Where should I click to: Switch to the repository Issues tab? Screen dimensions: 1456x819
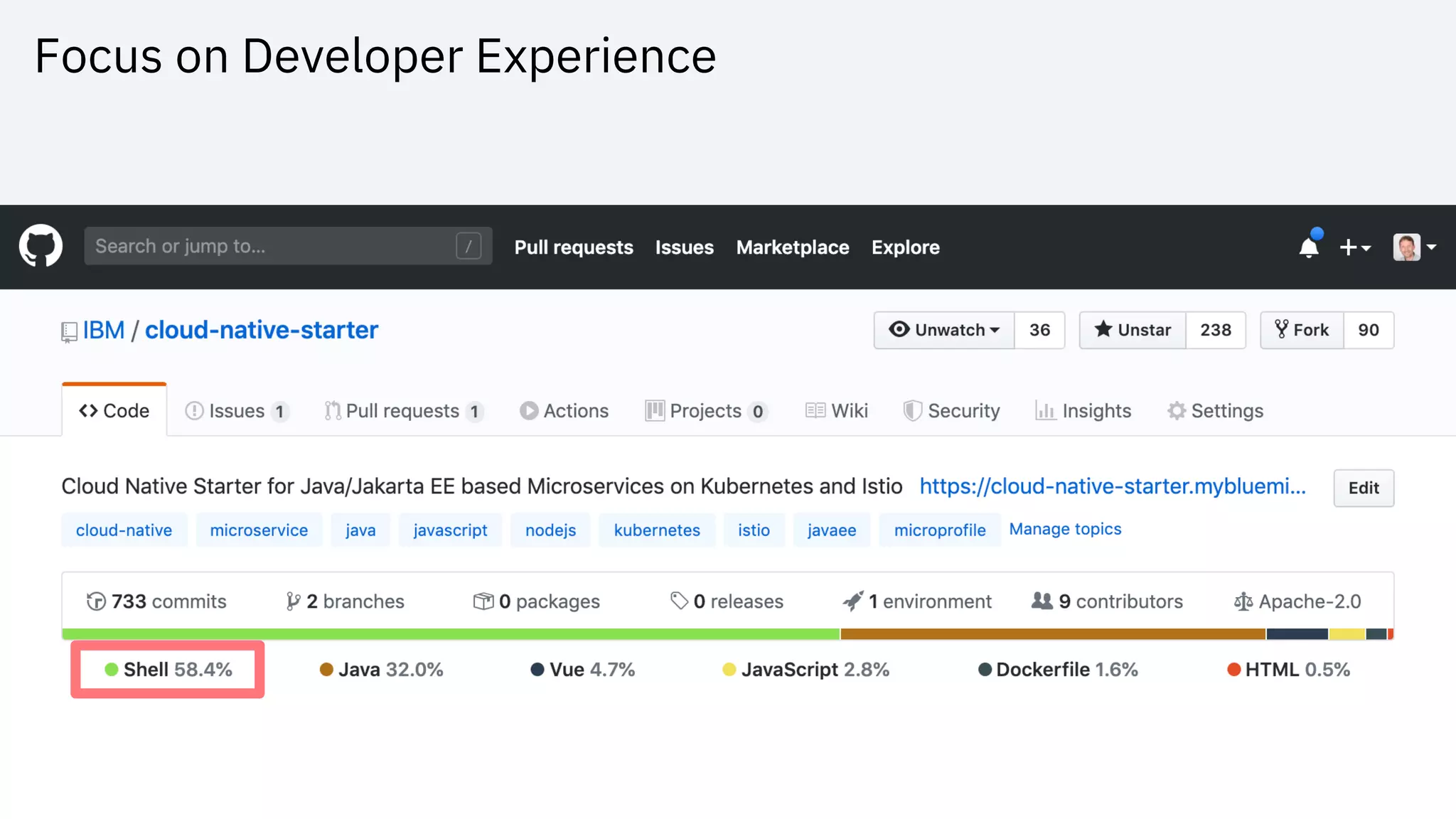pyautogui.click(x=237, y=411)
